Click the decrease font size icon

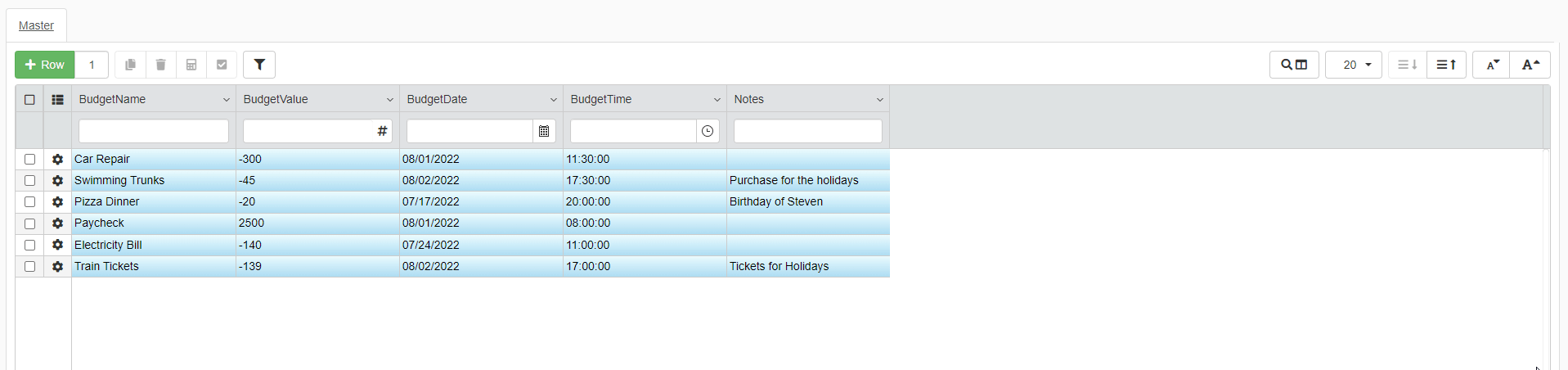1492,65
